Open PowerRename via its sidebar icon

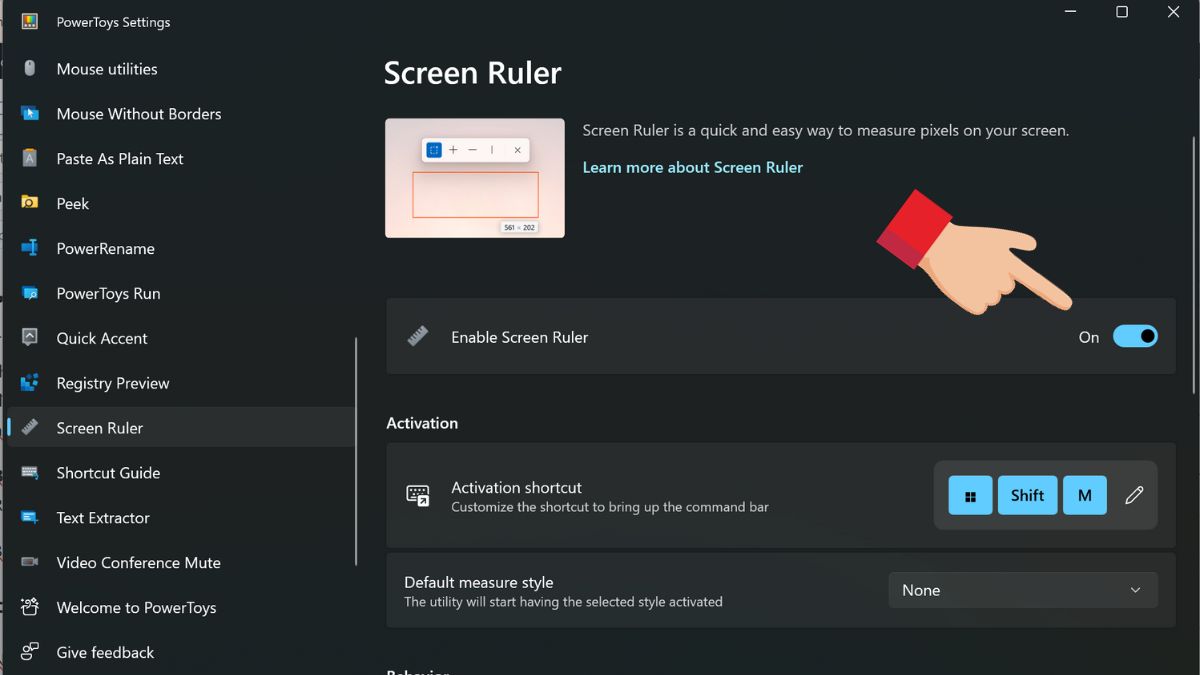tap(30, 249)
